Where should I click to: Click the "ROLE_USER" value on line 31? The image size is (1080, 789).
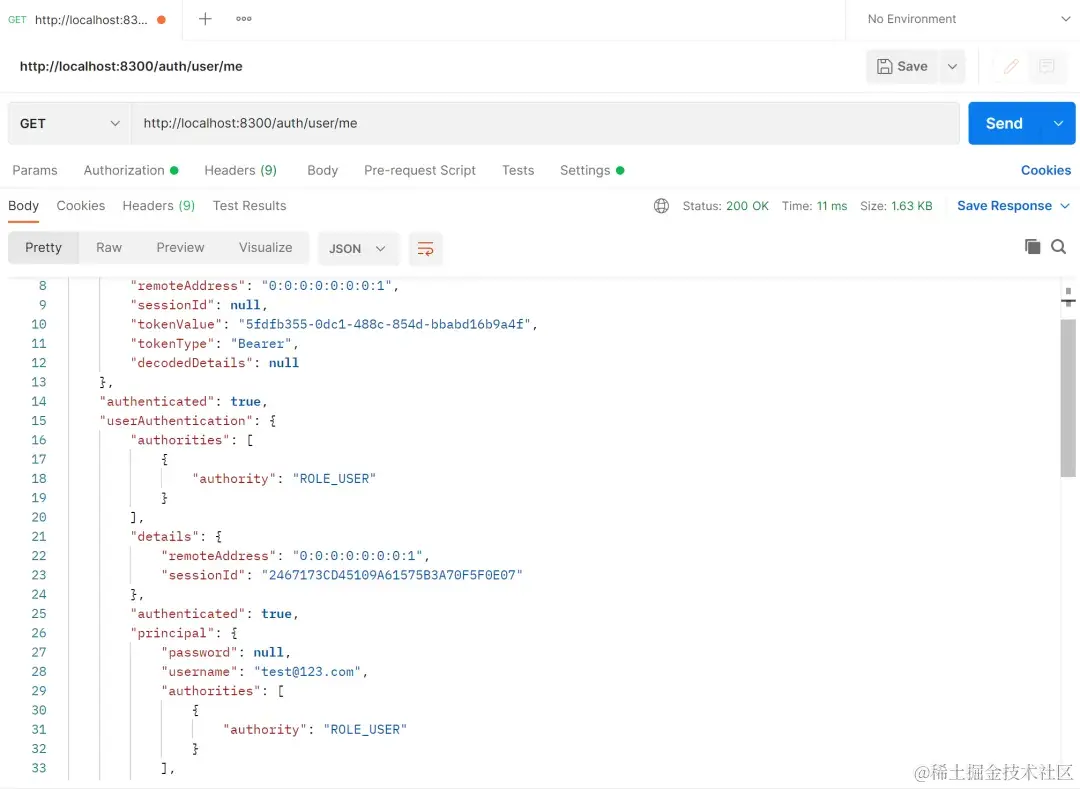[x=365, y=729]
